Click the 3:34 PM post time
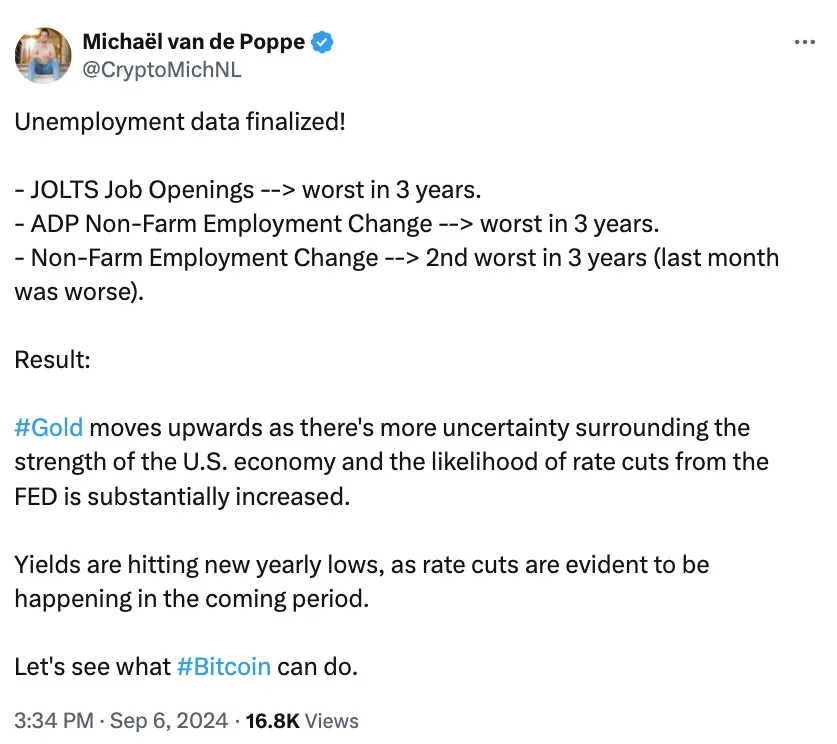Screen dimensions: 837x744 [x=51, y=720]
